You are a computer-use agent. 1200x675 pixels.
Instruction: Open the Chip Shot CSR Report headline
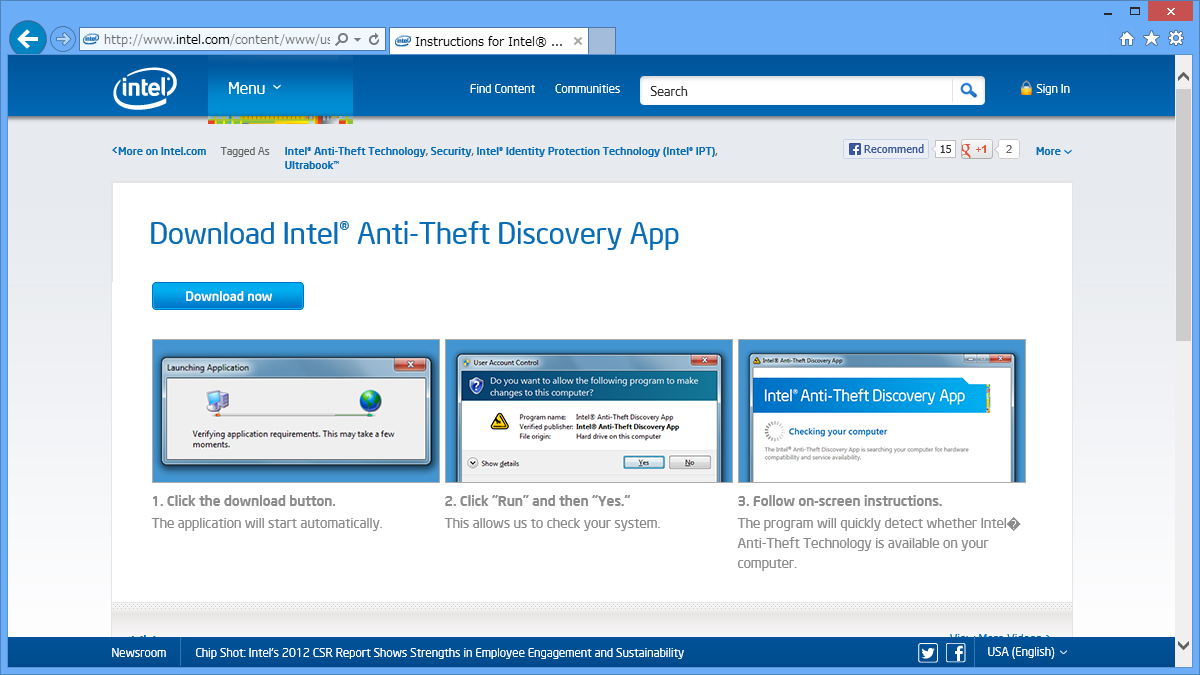(x=440, y=653)
